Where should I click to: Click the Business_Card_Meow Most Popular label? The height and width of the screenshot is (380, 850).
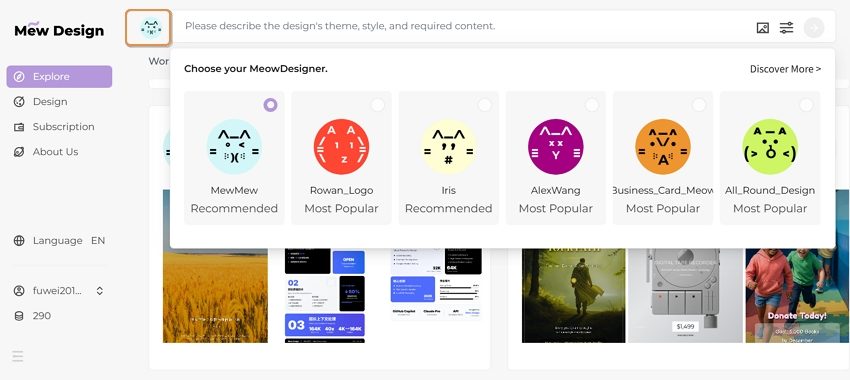662,209
